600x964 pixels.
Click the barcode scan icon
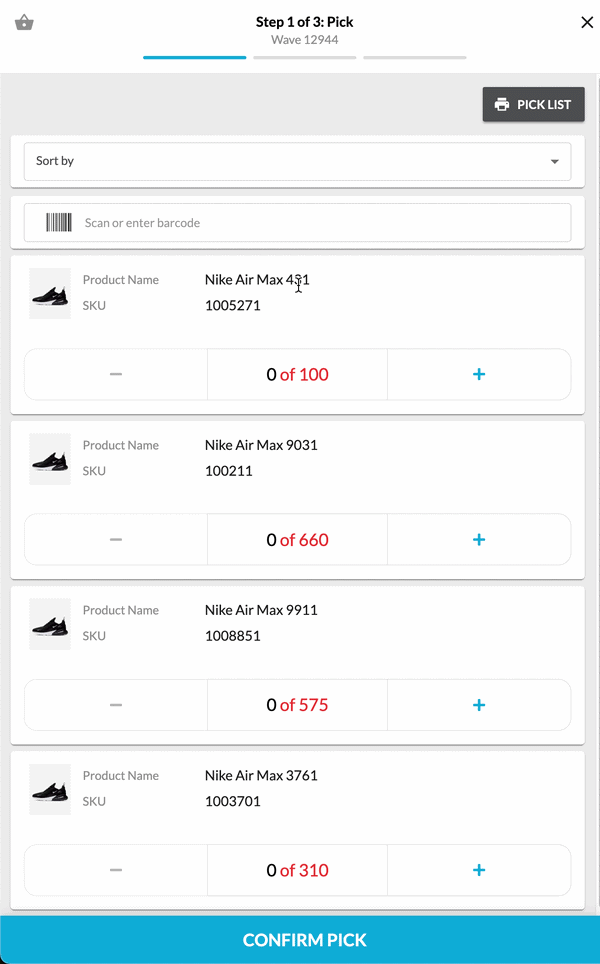pyautogui.click(x=59, y=223)
